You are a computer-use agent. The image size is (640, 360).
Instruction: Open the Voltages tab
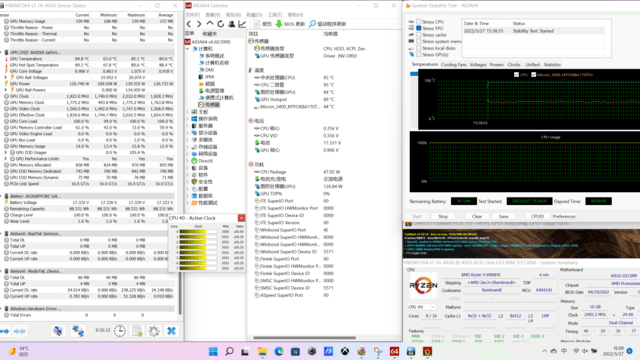point(478,64)
